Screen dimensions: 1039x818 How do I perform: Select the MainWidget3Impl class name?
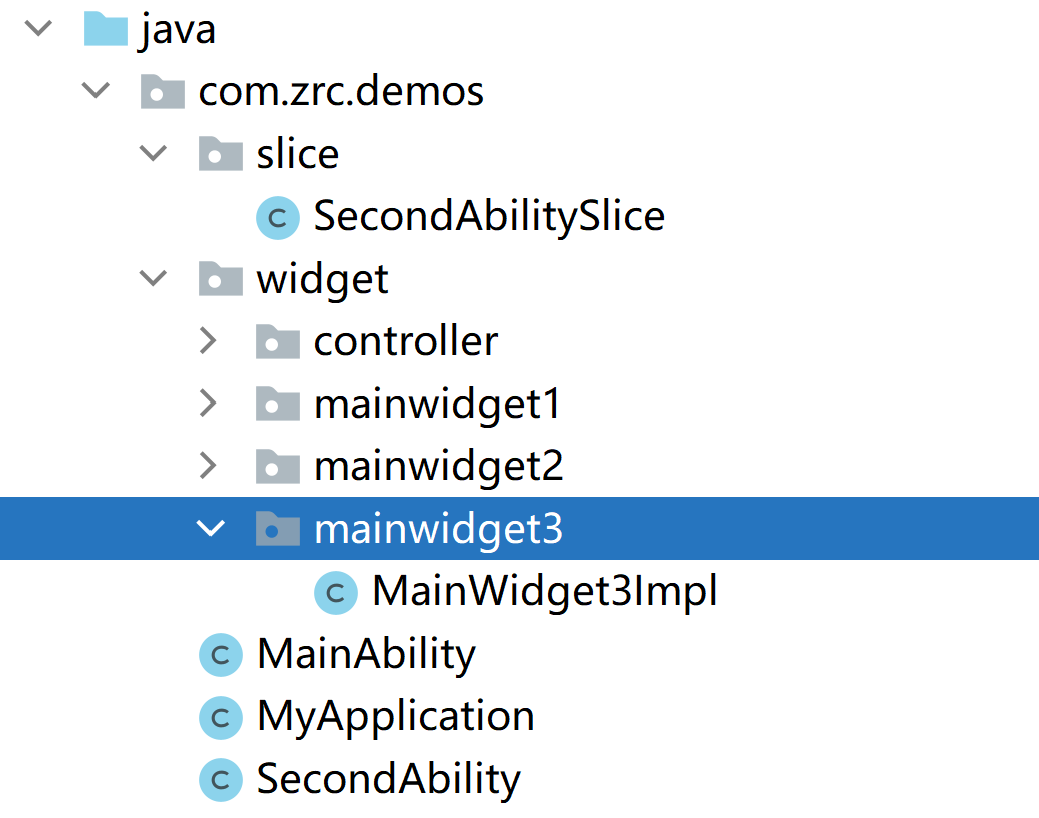tap(544, 592)
